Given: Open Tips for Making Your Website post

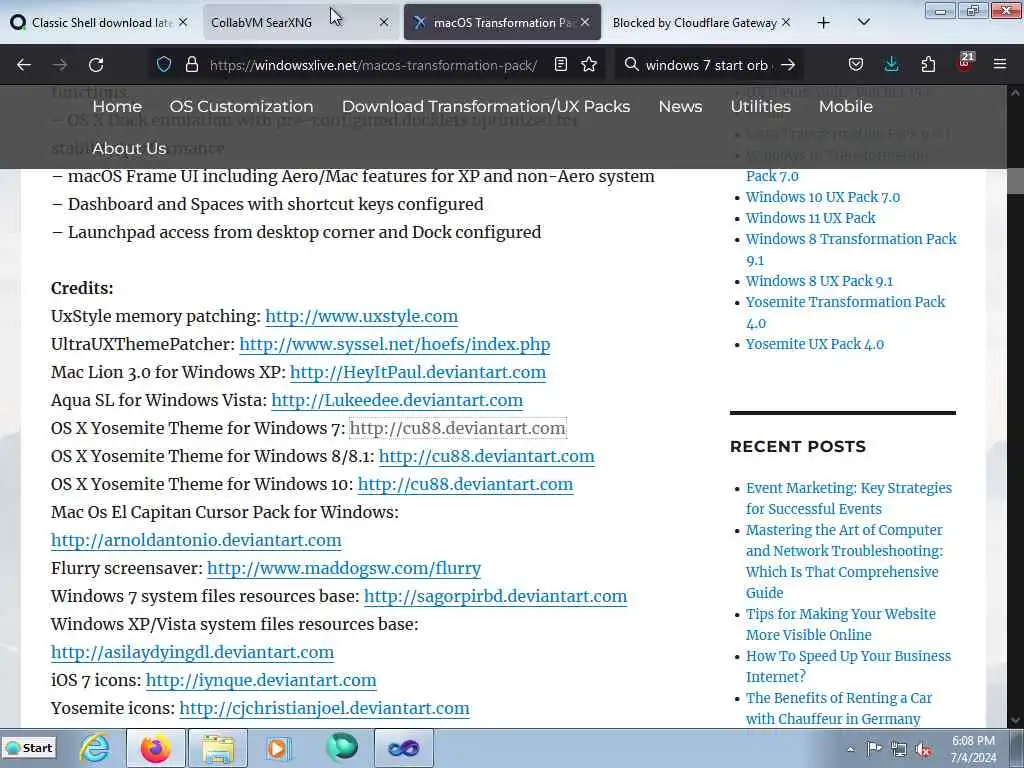Looking at the screenshot, I should click(x=840, y=624).
